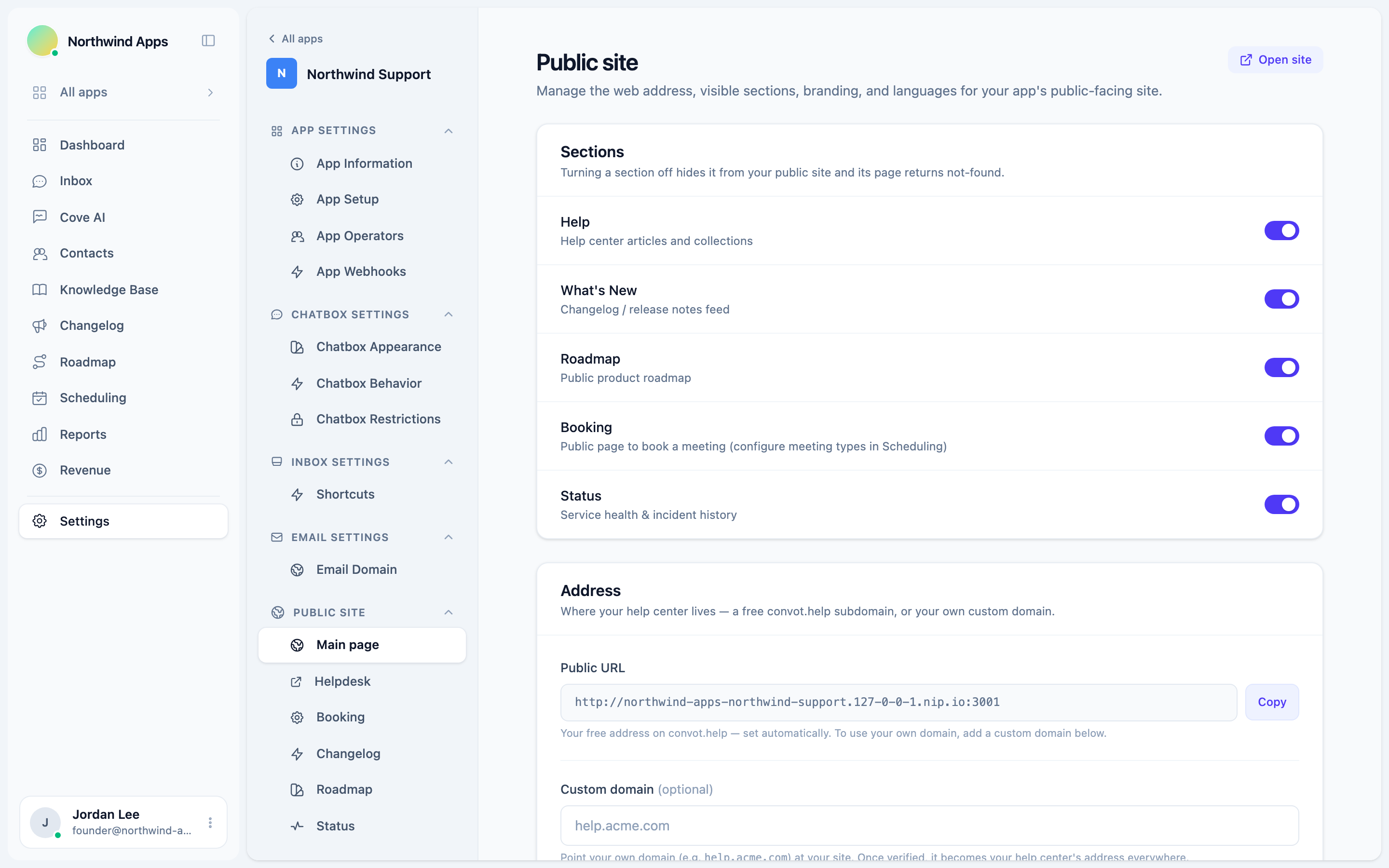The width and height of the screenshot is (1389, 868).
Task: Click the Revenue dollar icon
Action: point(40,470)
